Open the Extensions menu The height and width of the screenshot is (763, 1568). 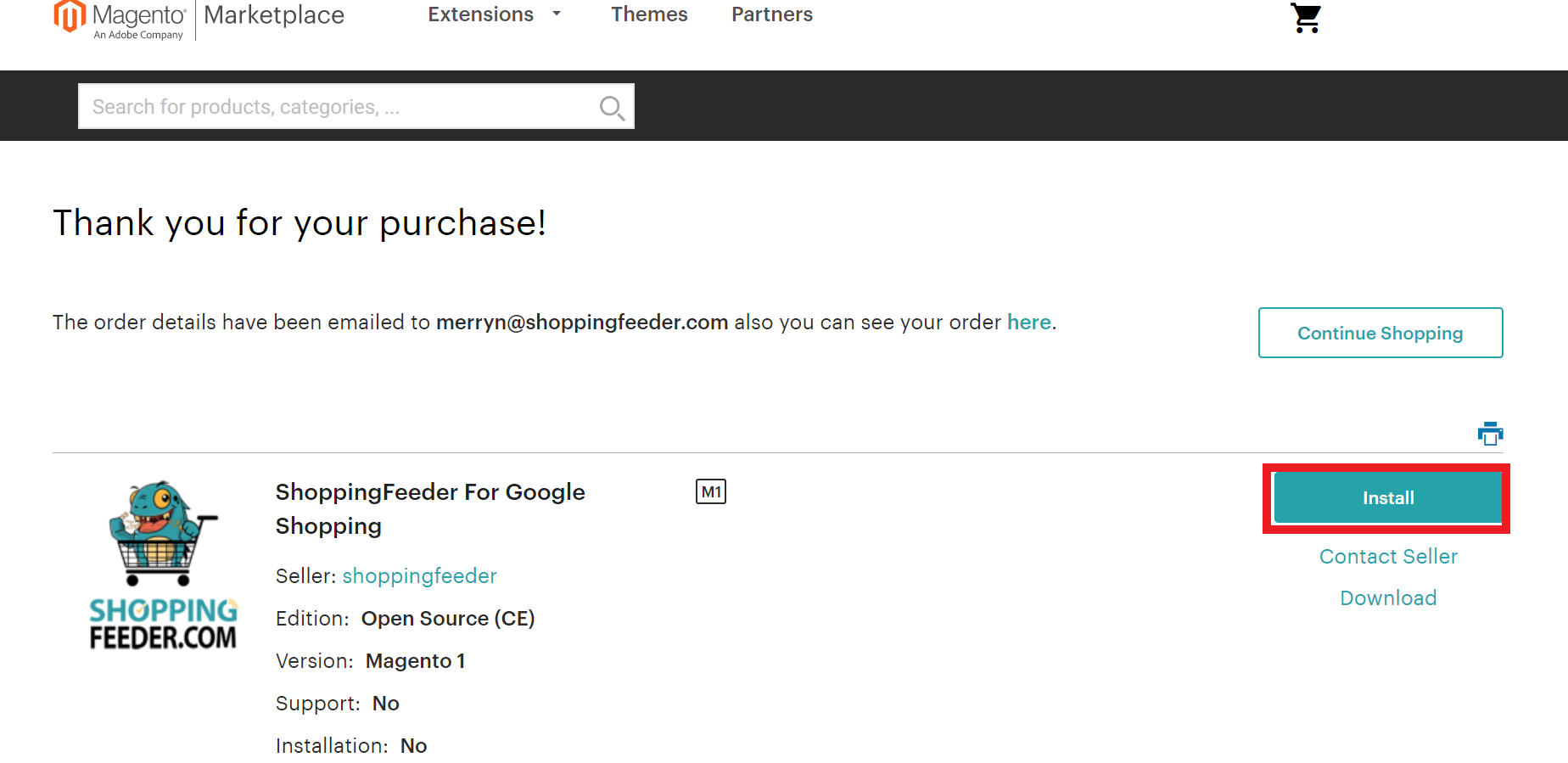(480, 14)
